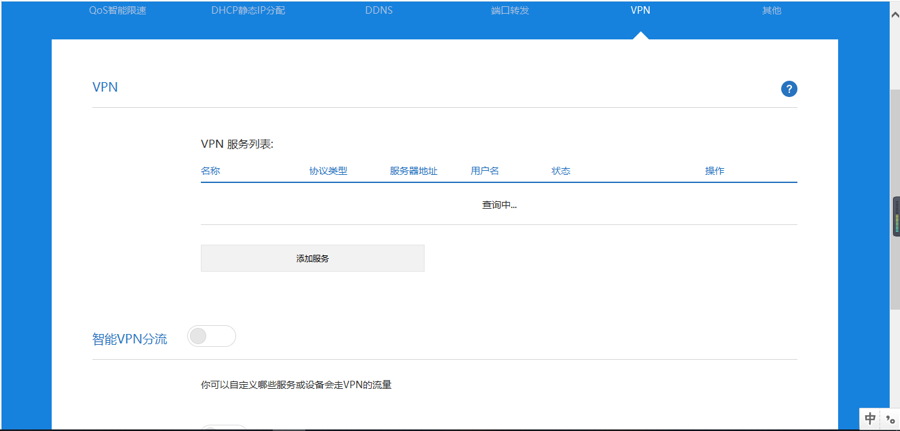Click the 服务器地址 column header

coord(414,171)
